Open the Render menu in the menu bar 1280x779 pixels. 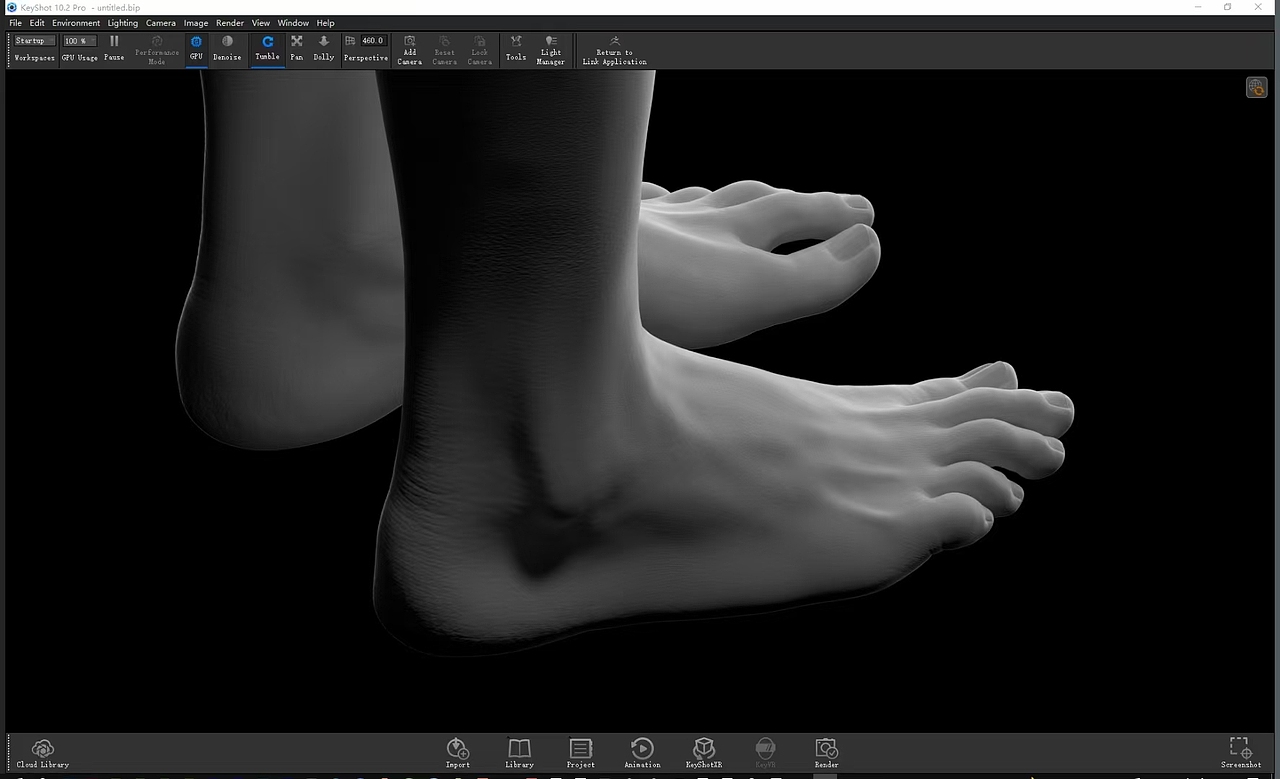click(x=230, y=23)
